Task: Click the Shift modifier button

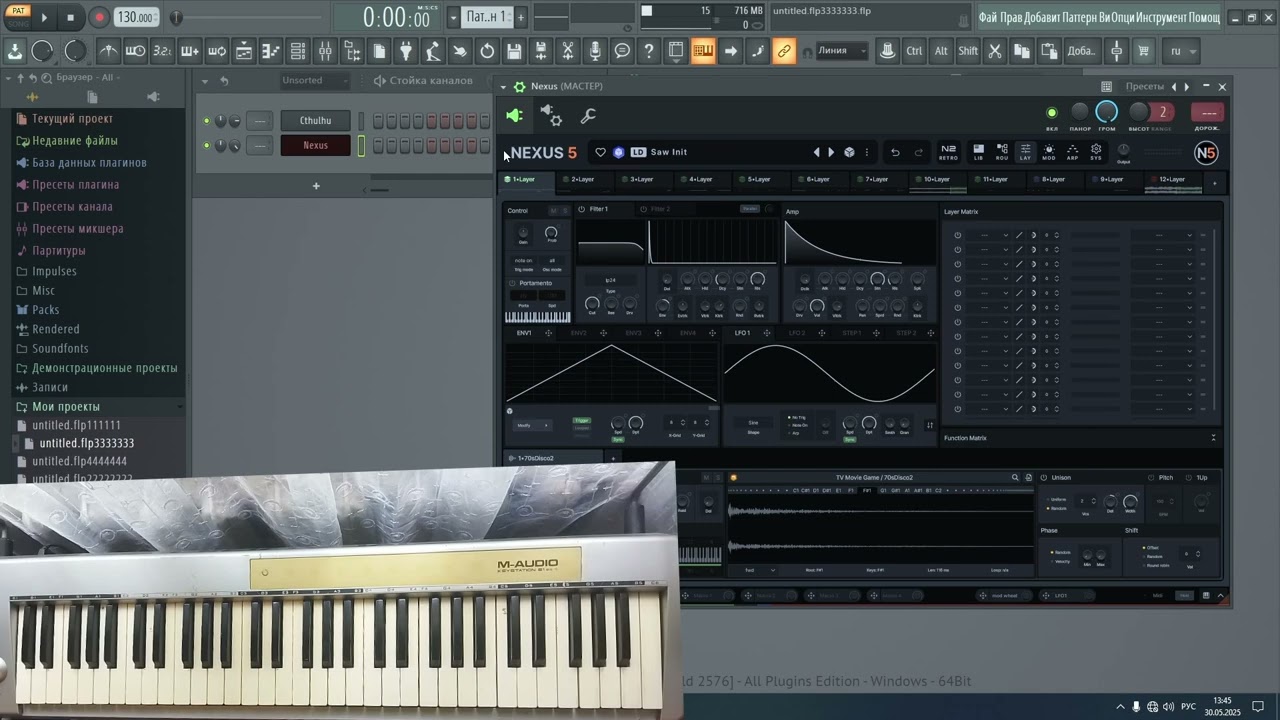Action: click(x=968, y=51)
